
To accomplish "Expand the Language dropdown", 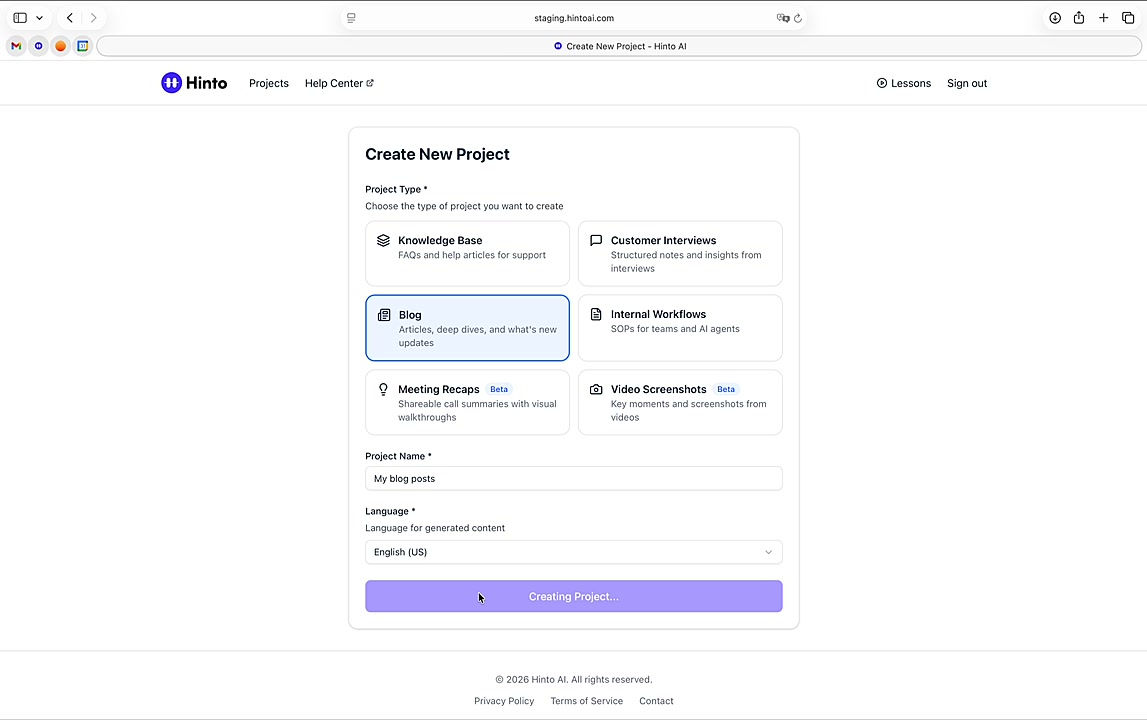I will pyautogui.click(x=573, y=552).
